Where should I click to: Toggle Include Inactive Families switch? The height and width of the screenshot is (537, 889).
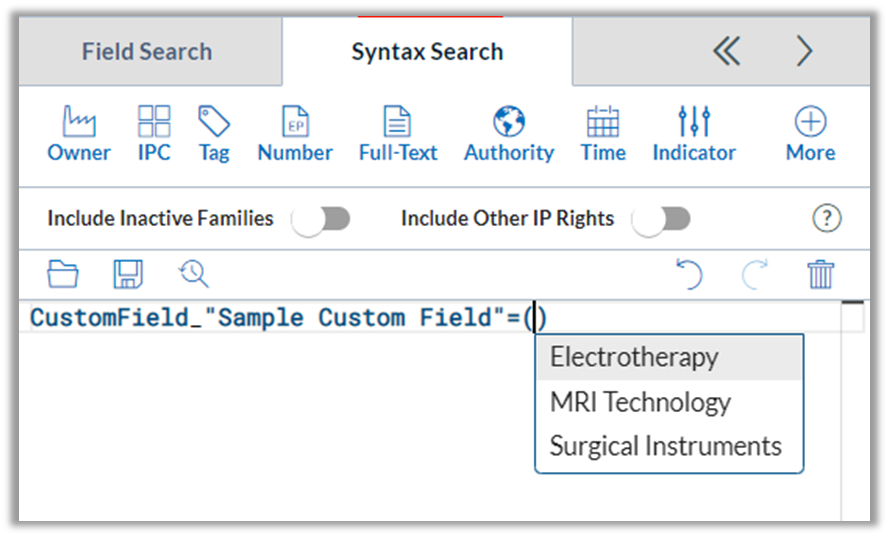[321, 219]
